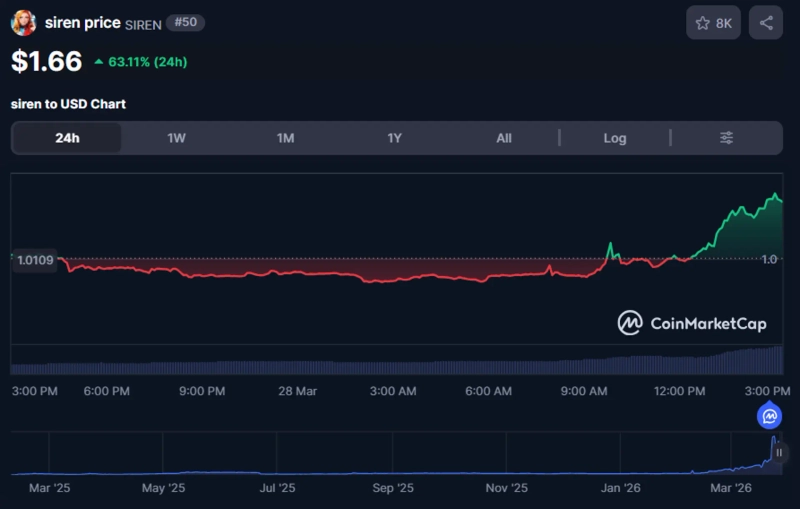
Task: Click the range handle on the mini timeline
Action: (x=779, y=452)
